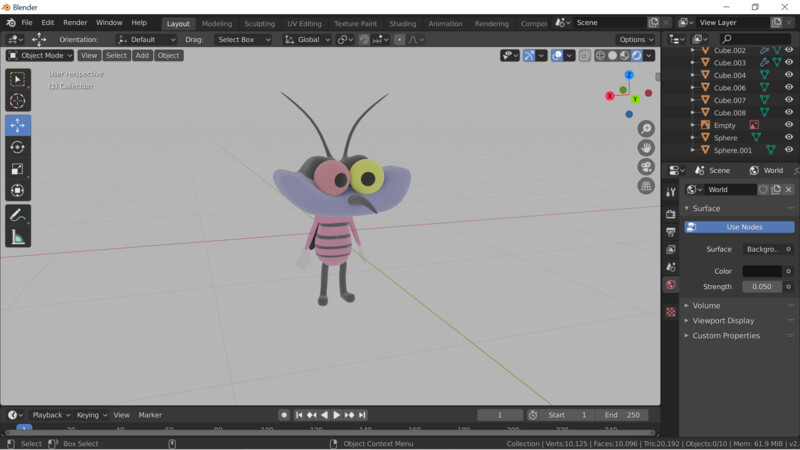Open the Render menu
Viewport: 800px width, 450px height.
75,22
